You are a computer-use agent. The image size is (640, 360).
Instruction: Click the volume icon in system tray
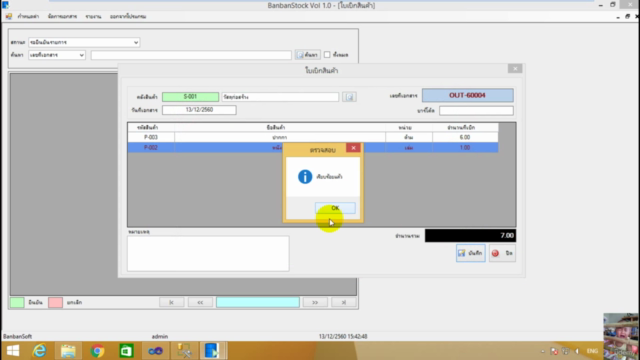[x=577, y=351]
